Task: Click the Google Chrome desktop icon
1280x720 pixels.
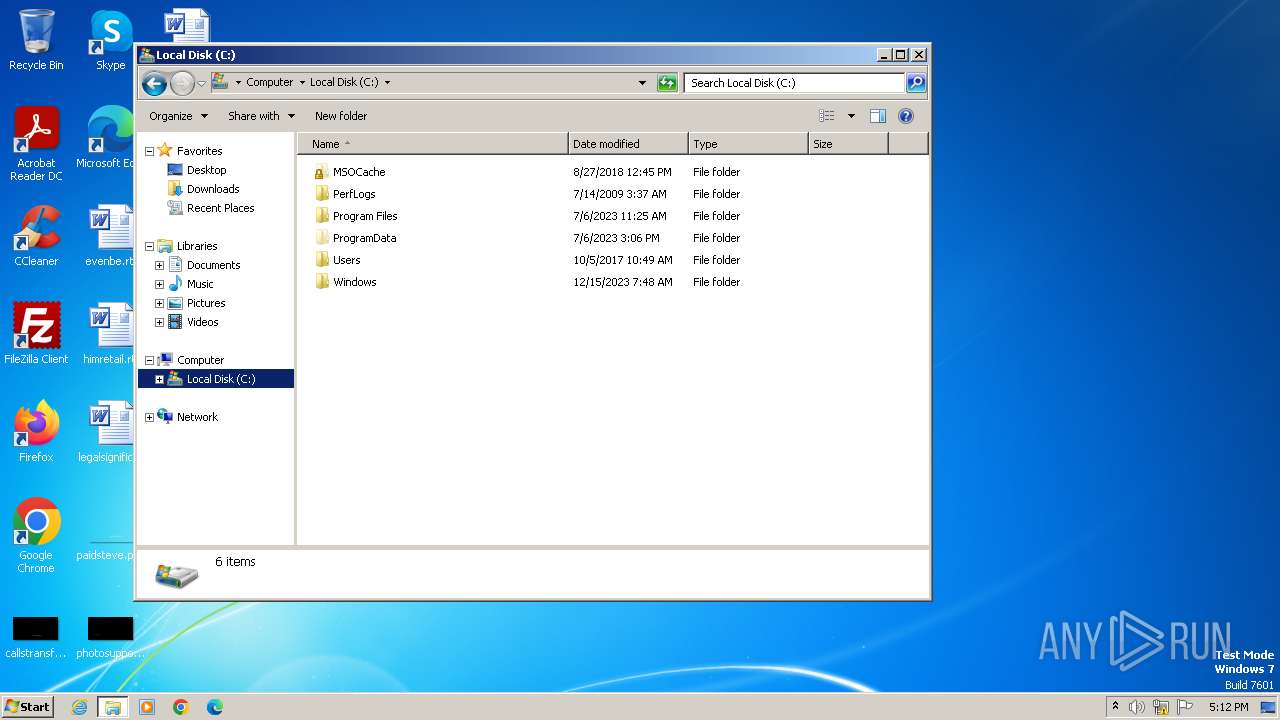Action: click(x=36, y=536)
